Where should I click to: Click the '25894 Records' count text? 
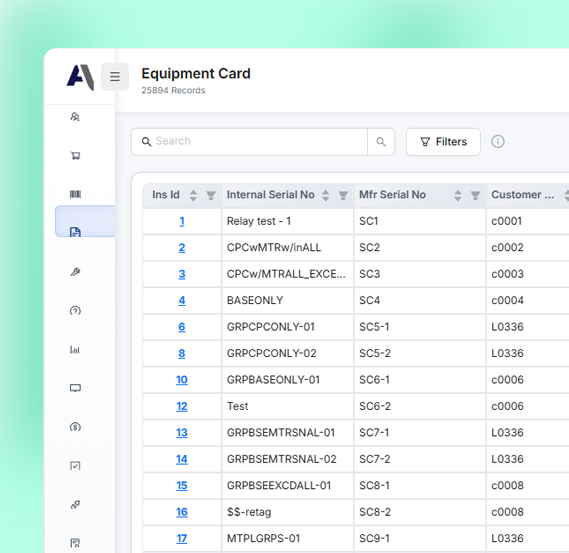173,90
